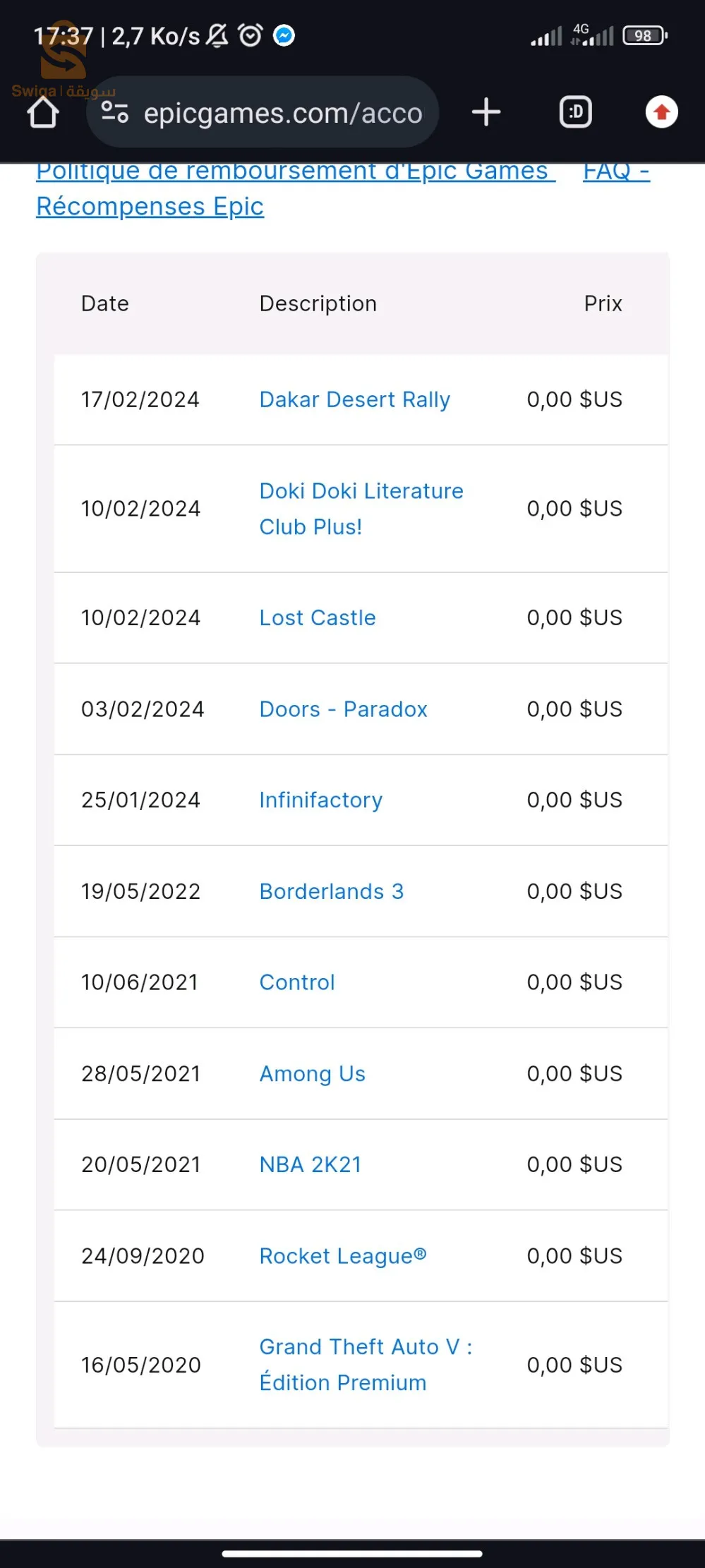Tap the browser home icon

[43, 113]
